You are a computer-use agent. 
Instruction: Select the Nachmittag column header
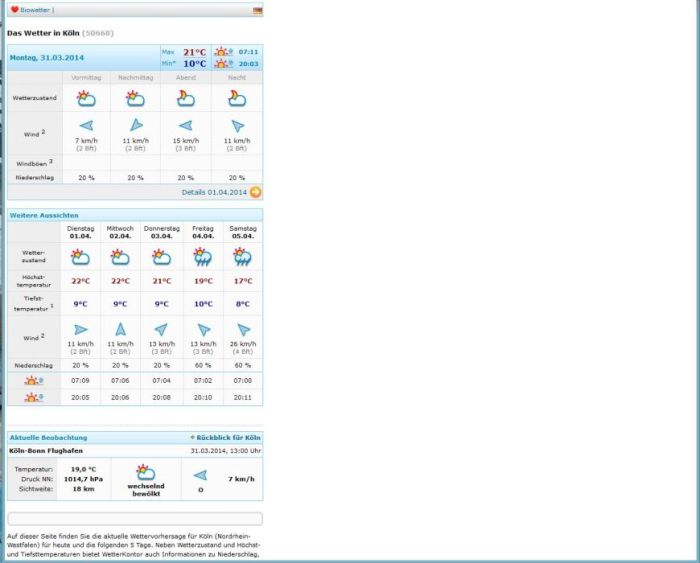click(135, 78)
